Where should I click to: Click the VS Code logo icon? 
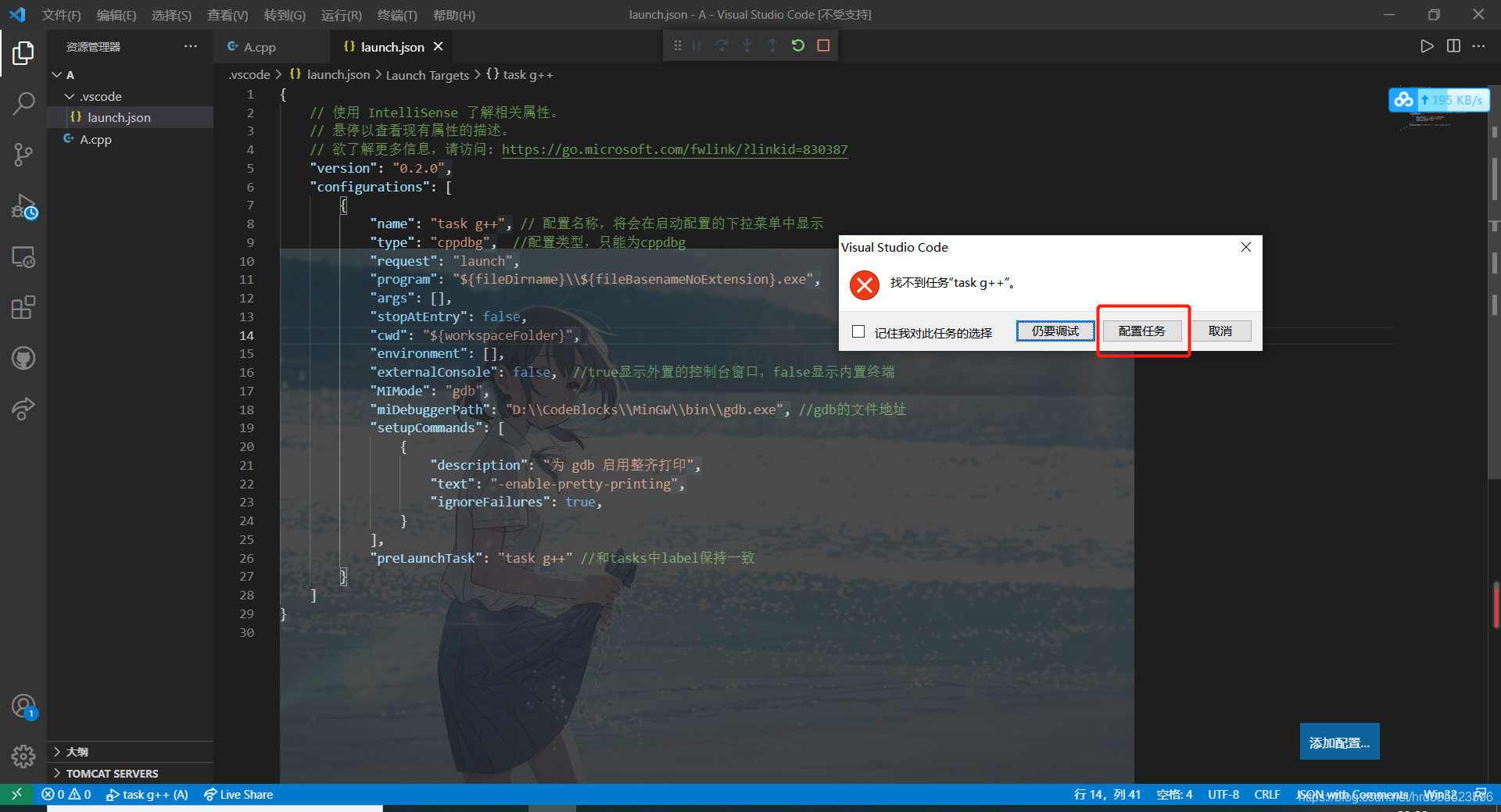[17, 15]
